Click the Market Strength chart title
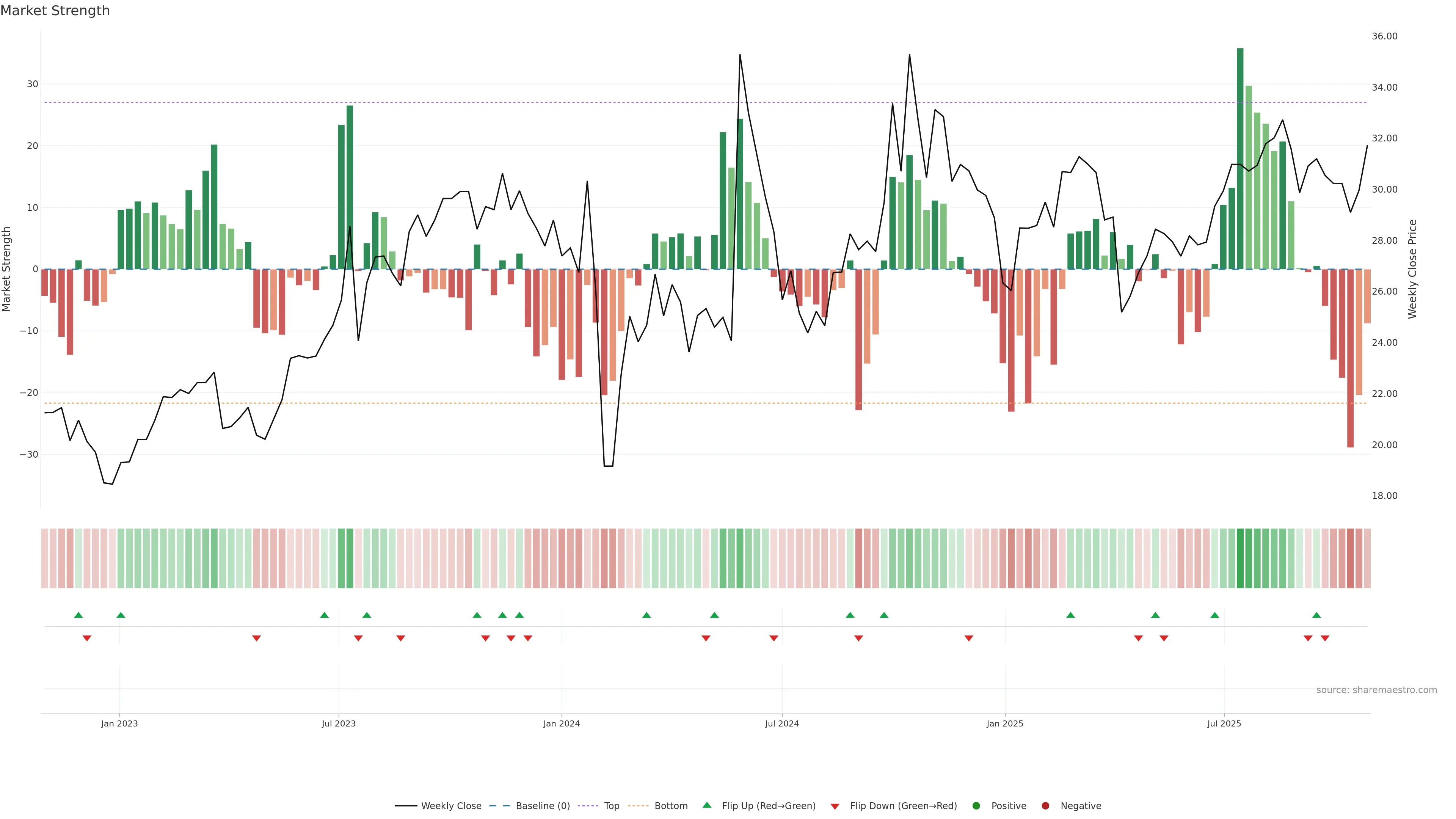 tap(55, 11)
